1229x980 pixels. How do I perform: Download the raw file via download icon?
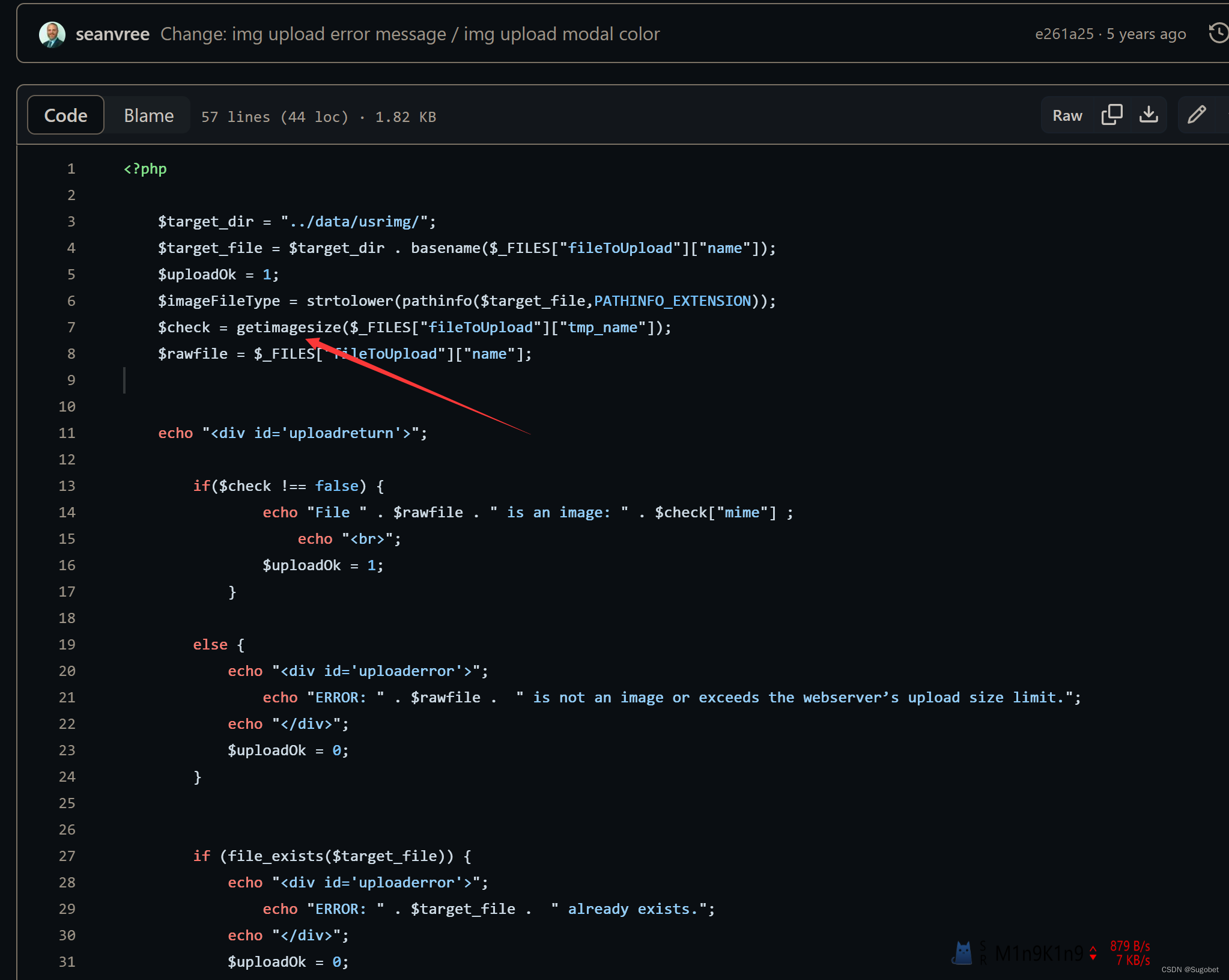pyautogui.click(x=1149, y=115)
